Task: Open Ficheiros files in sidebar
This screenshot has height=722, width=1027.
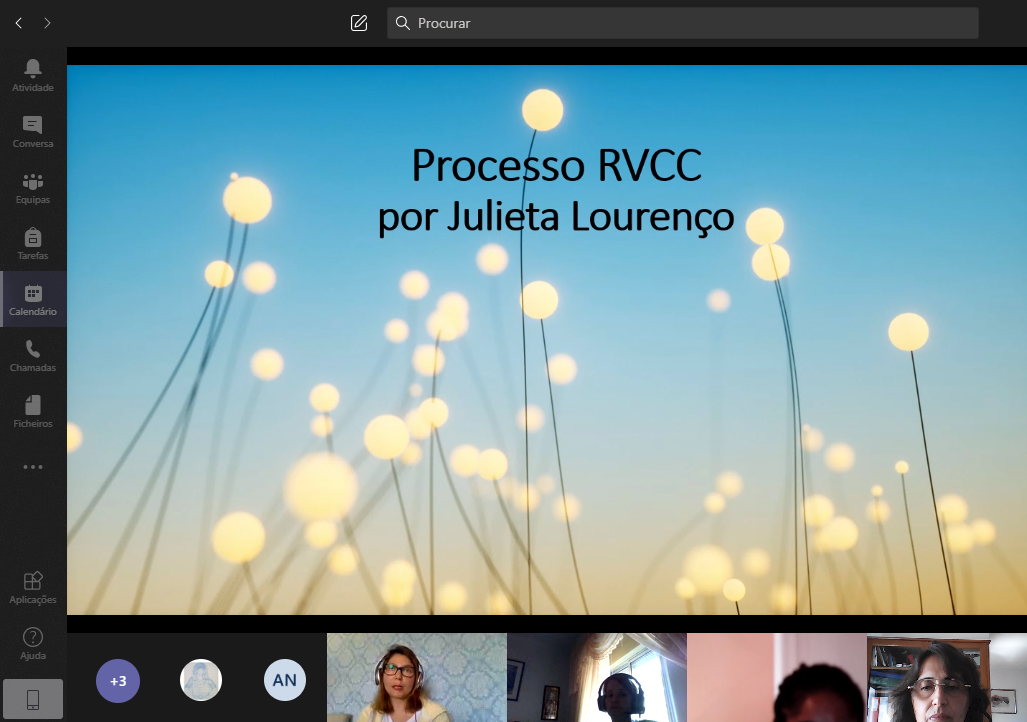Action: tap(33, 412)
